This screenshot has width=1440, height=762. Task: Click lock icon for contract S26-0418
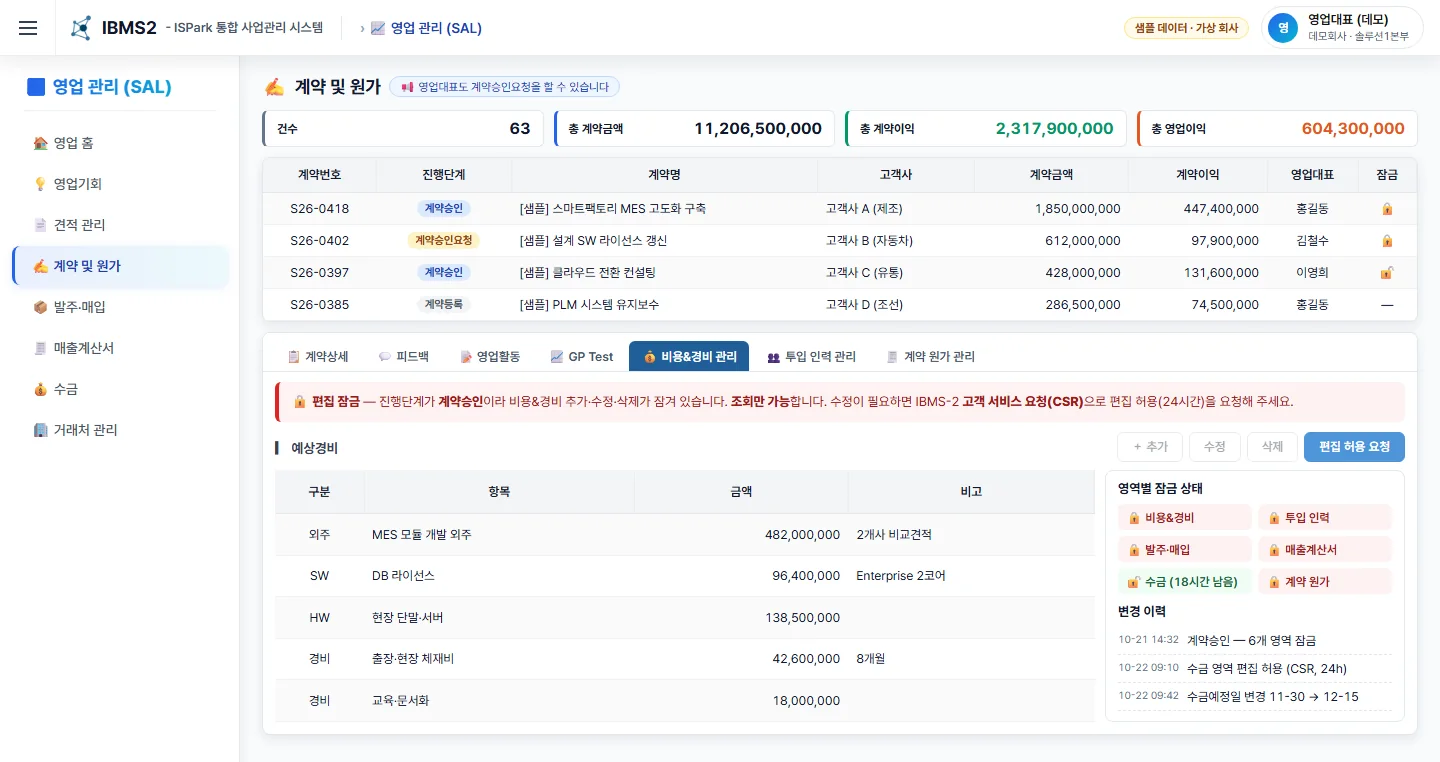coord(1387,209)
